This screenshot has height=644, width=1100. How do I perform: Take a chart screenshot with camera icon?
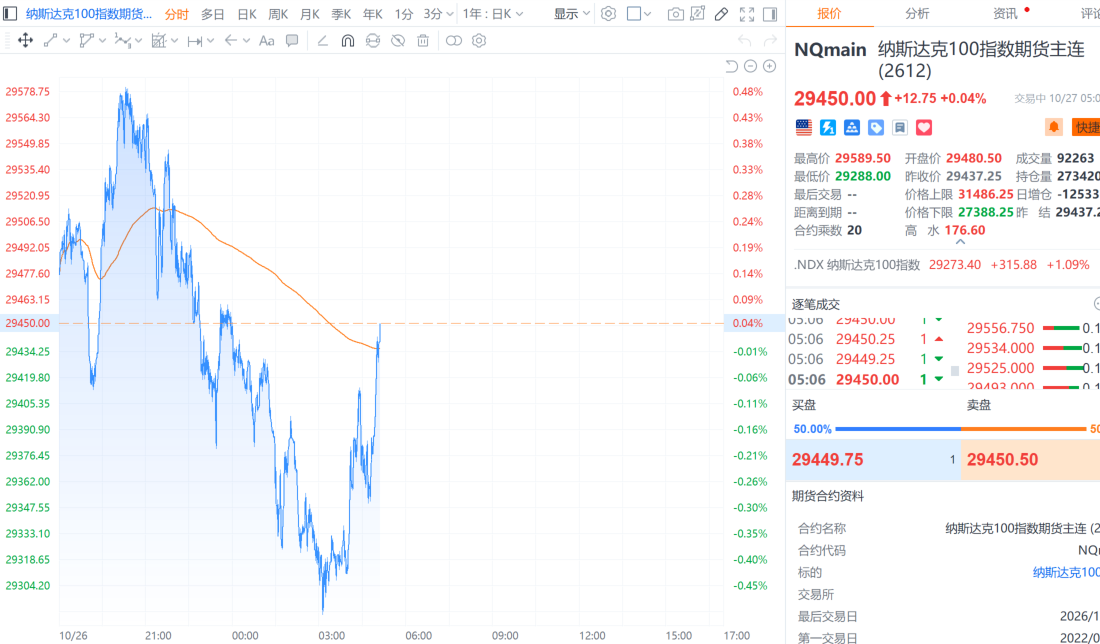click(x=675, y=14)
